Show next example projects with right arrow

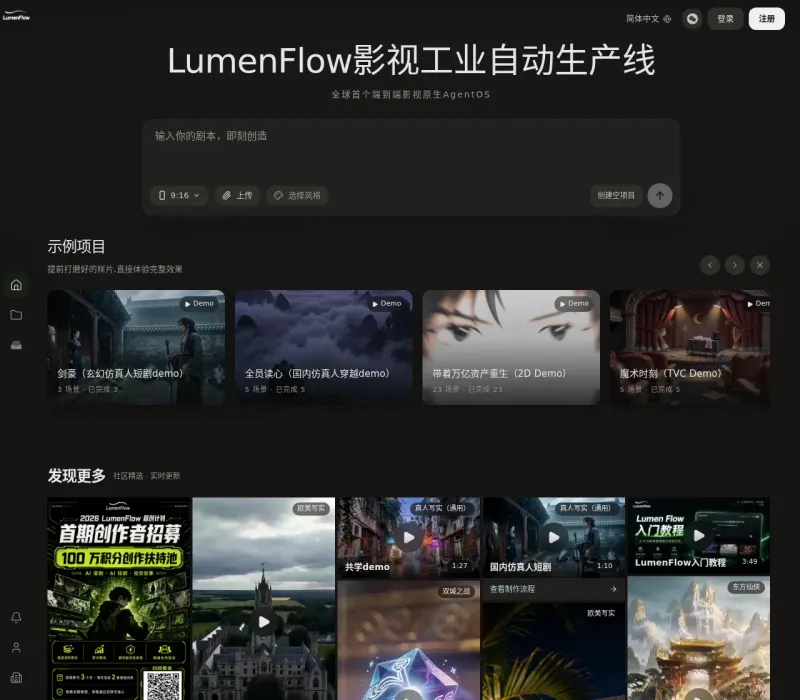(735, 265)
